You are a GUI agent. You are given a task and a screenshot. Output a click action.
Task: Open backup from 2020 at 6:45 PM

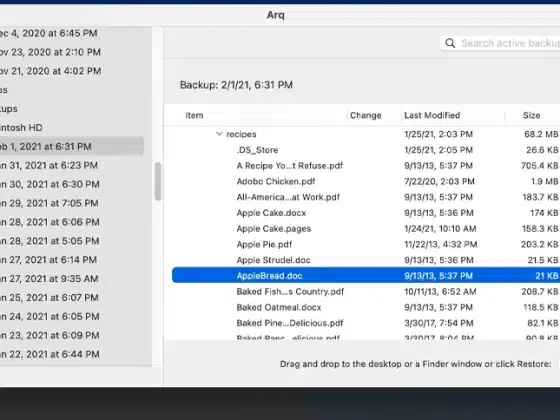[49, 33]
